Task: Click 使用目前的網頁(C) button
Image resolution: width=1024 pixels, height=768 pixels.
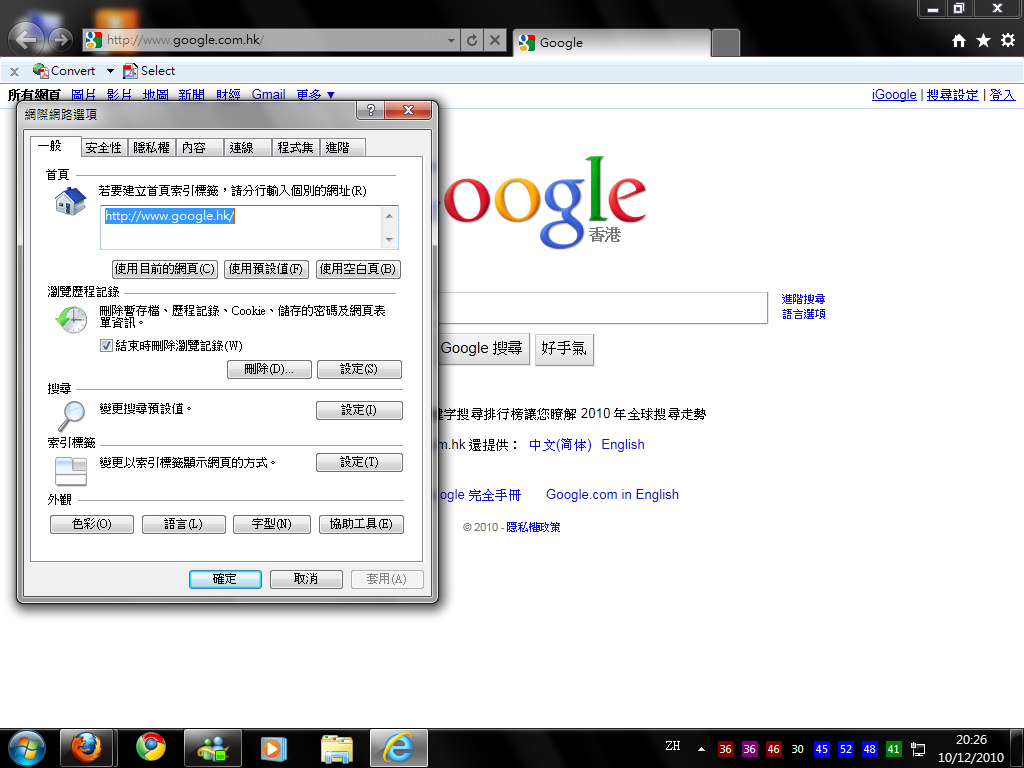Action: [165, 269]
